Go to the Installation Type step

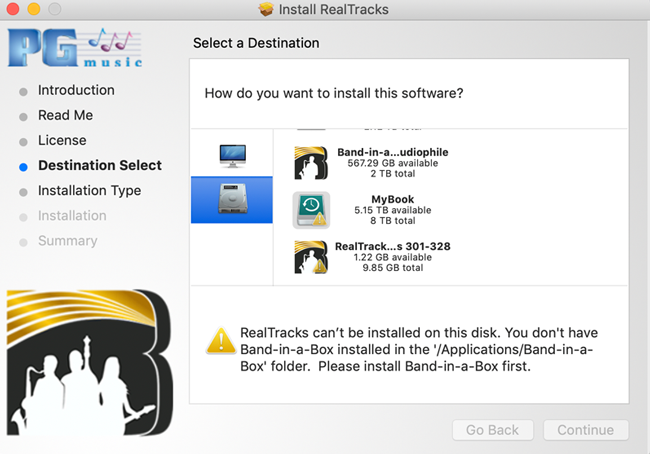pos(90,190)
